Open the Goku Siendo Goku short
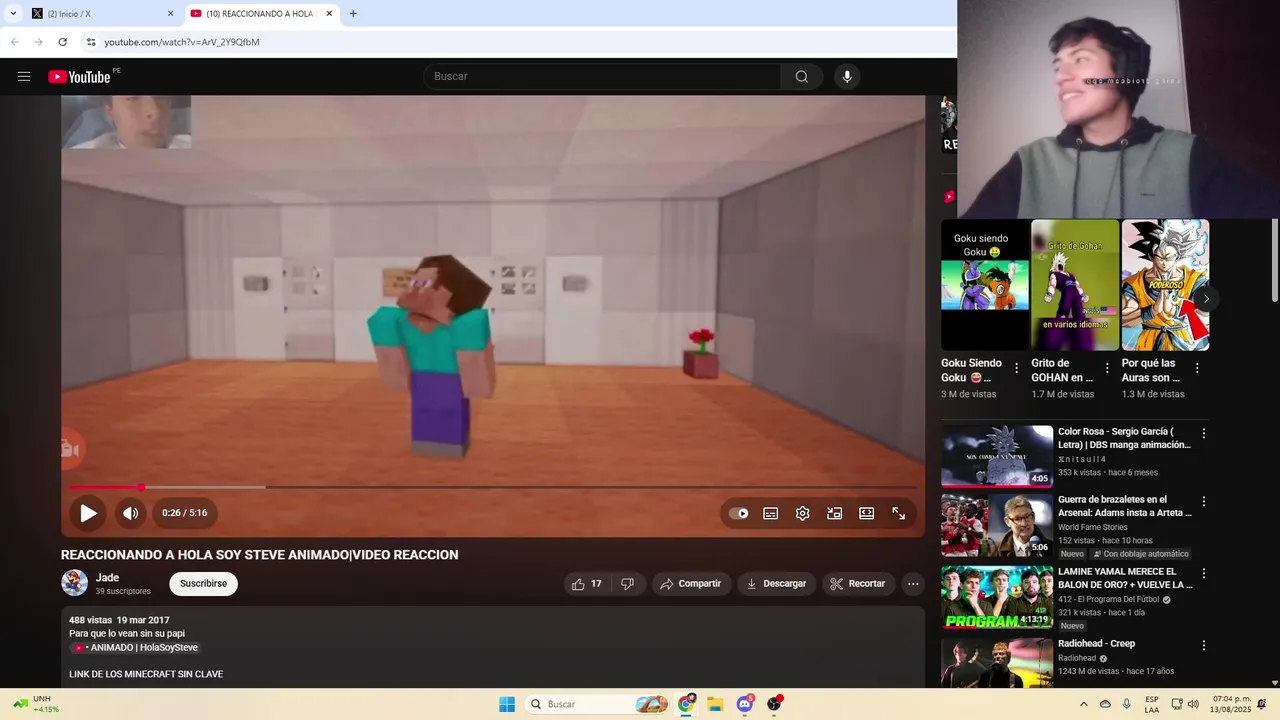 [x=985, y=285]
